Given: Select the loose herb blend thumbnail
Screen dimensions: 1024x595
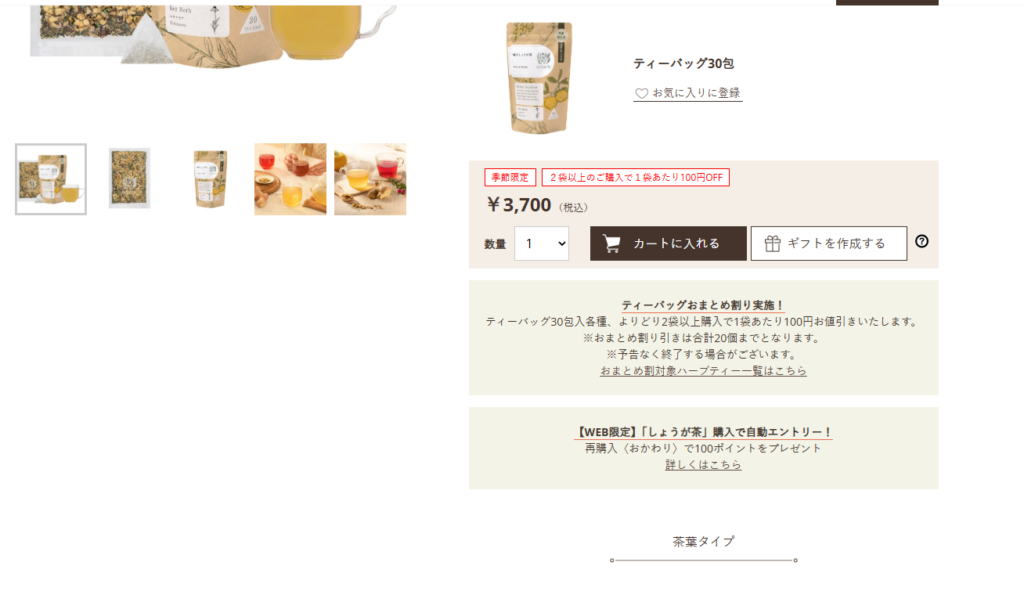Looking at the screenshot, I should pyautogui.click(x=129, y=178).
